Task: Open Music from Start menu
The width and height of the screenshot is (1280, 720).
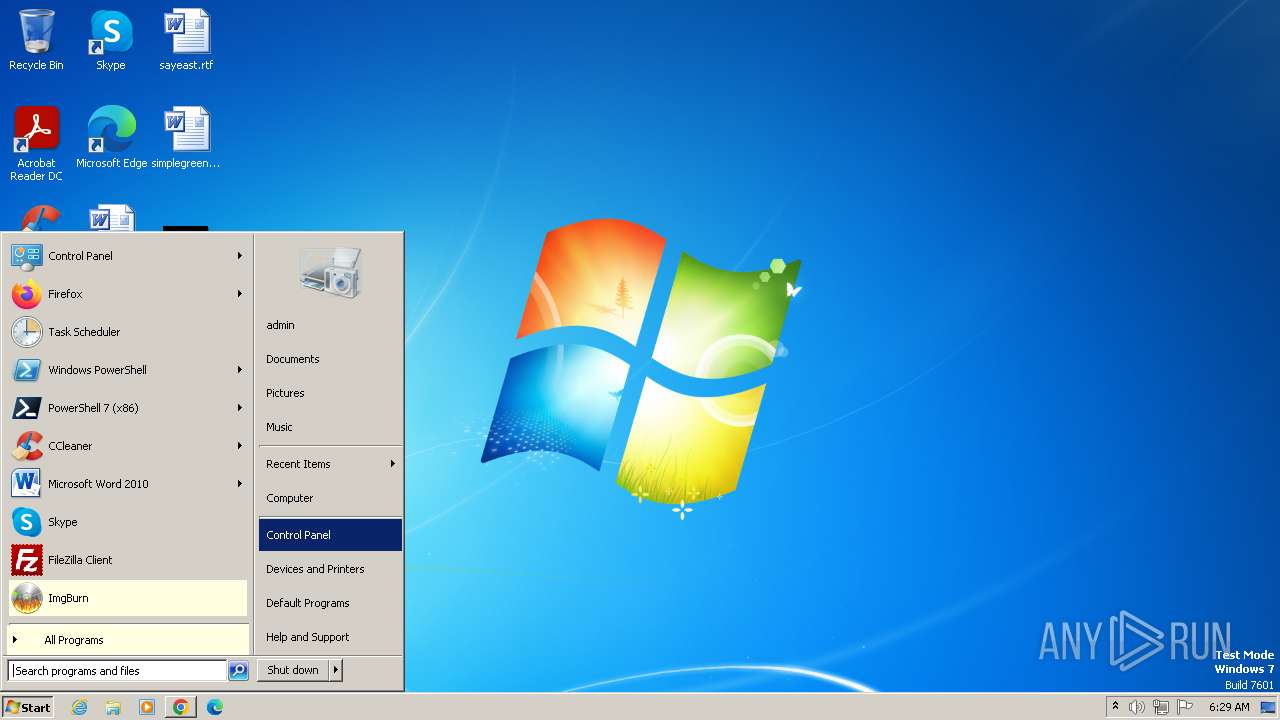Action: (x=330, y=427)
